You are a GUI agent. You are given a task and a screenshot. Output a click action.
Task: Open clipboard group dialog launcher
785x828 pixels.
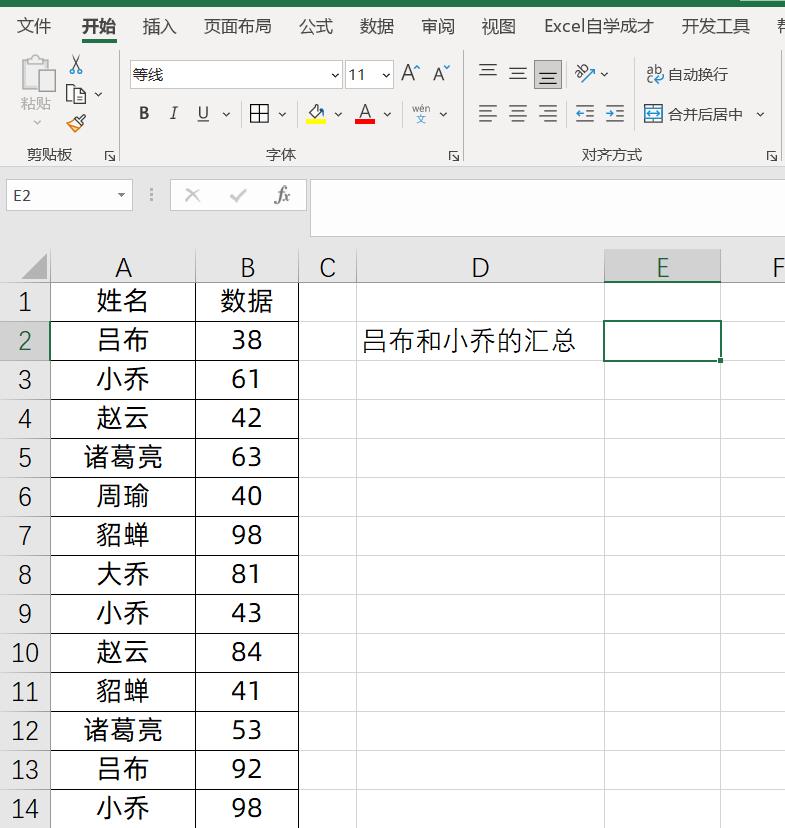110,156
